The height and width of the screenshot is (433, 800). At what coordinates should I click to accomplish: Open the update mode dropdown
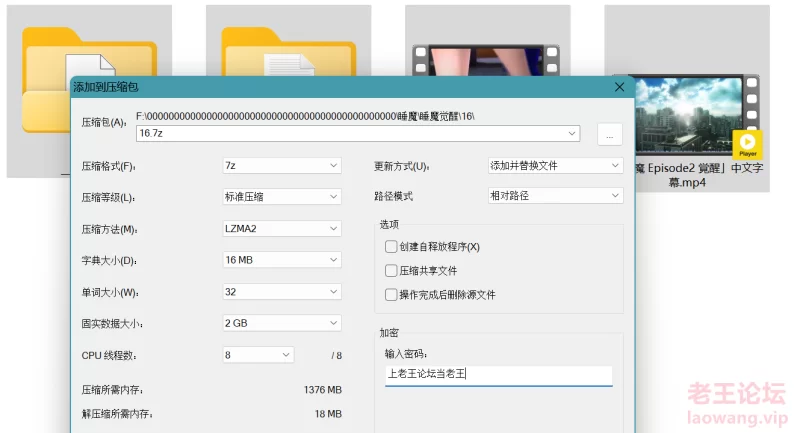click(554, 166)
